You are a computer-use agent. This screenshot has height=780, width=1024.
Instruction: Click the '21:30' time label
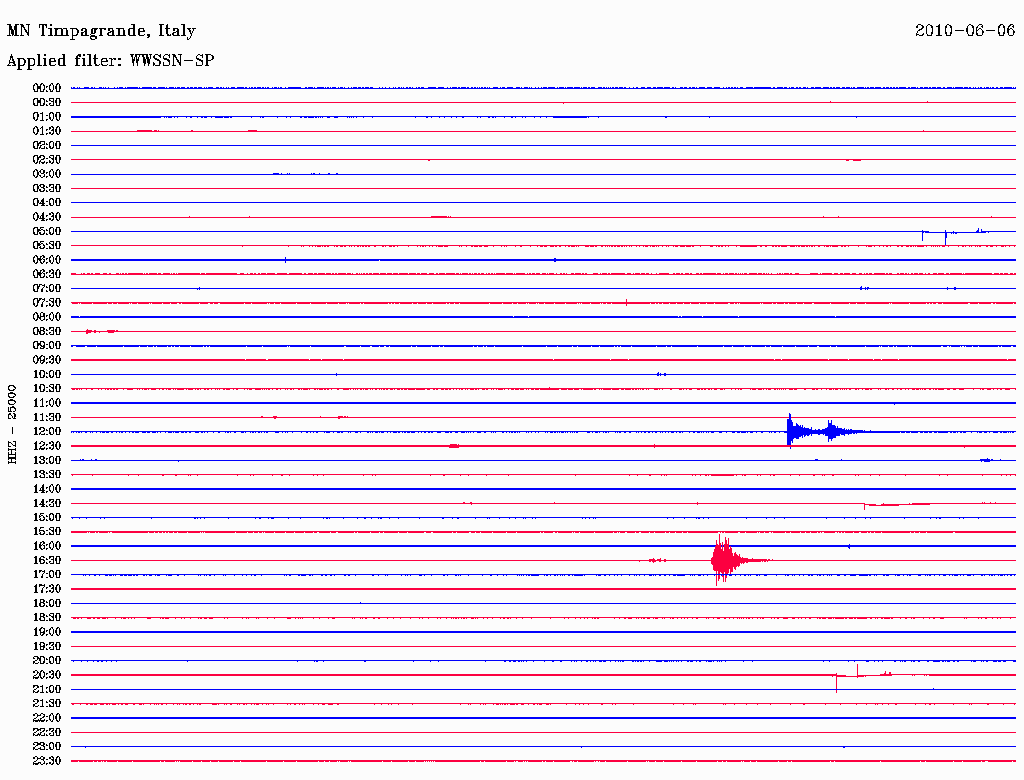(47, 704)
